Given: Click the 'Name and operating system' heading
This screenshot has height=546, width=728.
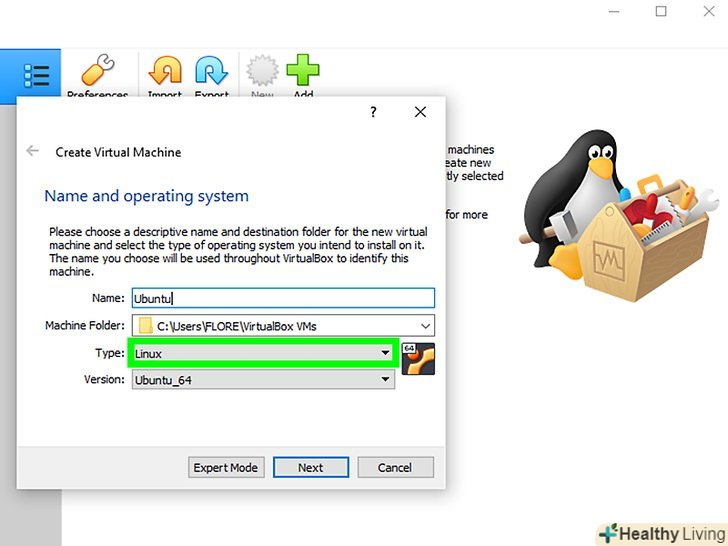Looking at the screenshot, I should 146,196.
